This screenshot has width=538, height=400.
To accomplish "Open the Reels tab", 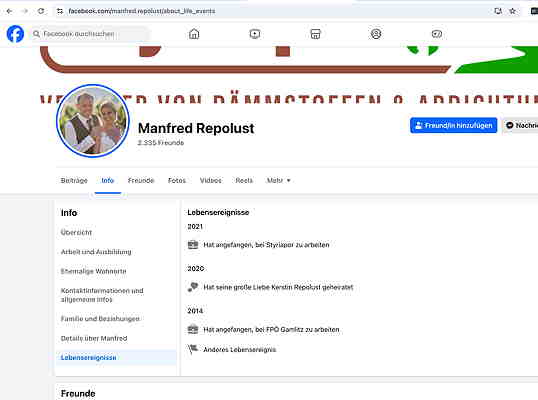I will pos(244,180).
